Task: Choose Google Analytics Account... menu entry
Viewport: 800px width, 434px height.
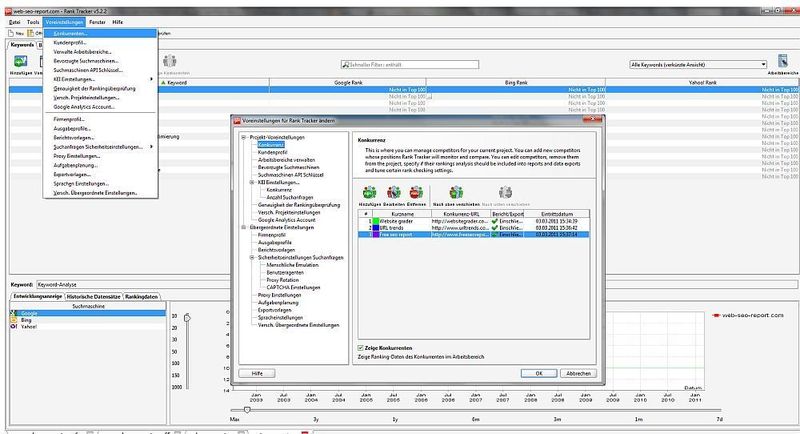Action: (x=101, y=107)
